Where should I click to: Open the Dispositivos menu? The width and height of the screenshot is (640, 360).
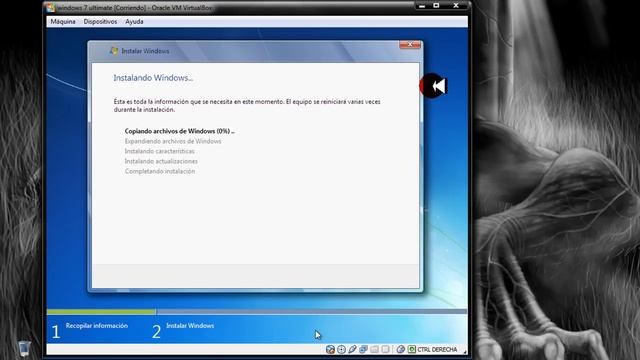pos(100,22)
